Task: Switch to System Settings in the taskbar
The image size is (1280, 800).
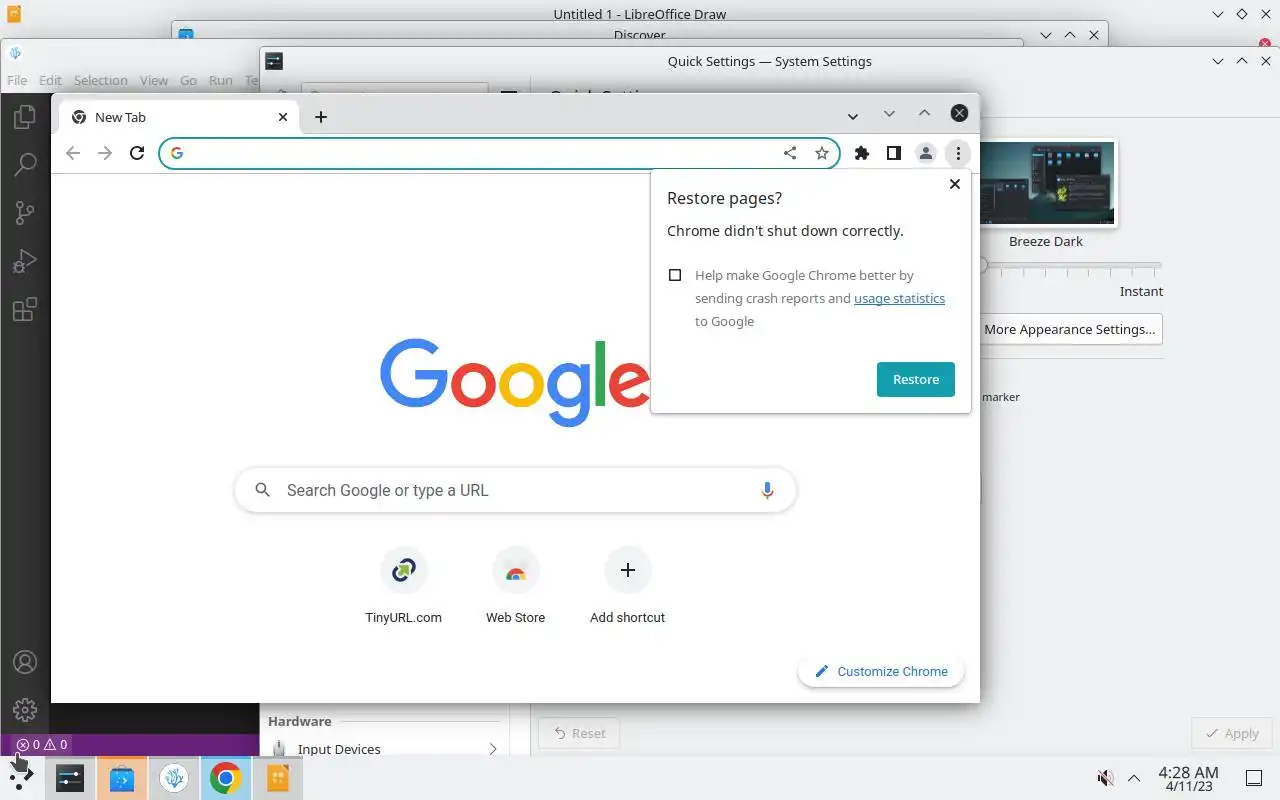Action: pos(70,777)
